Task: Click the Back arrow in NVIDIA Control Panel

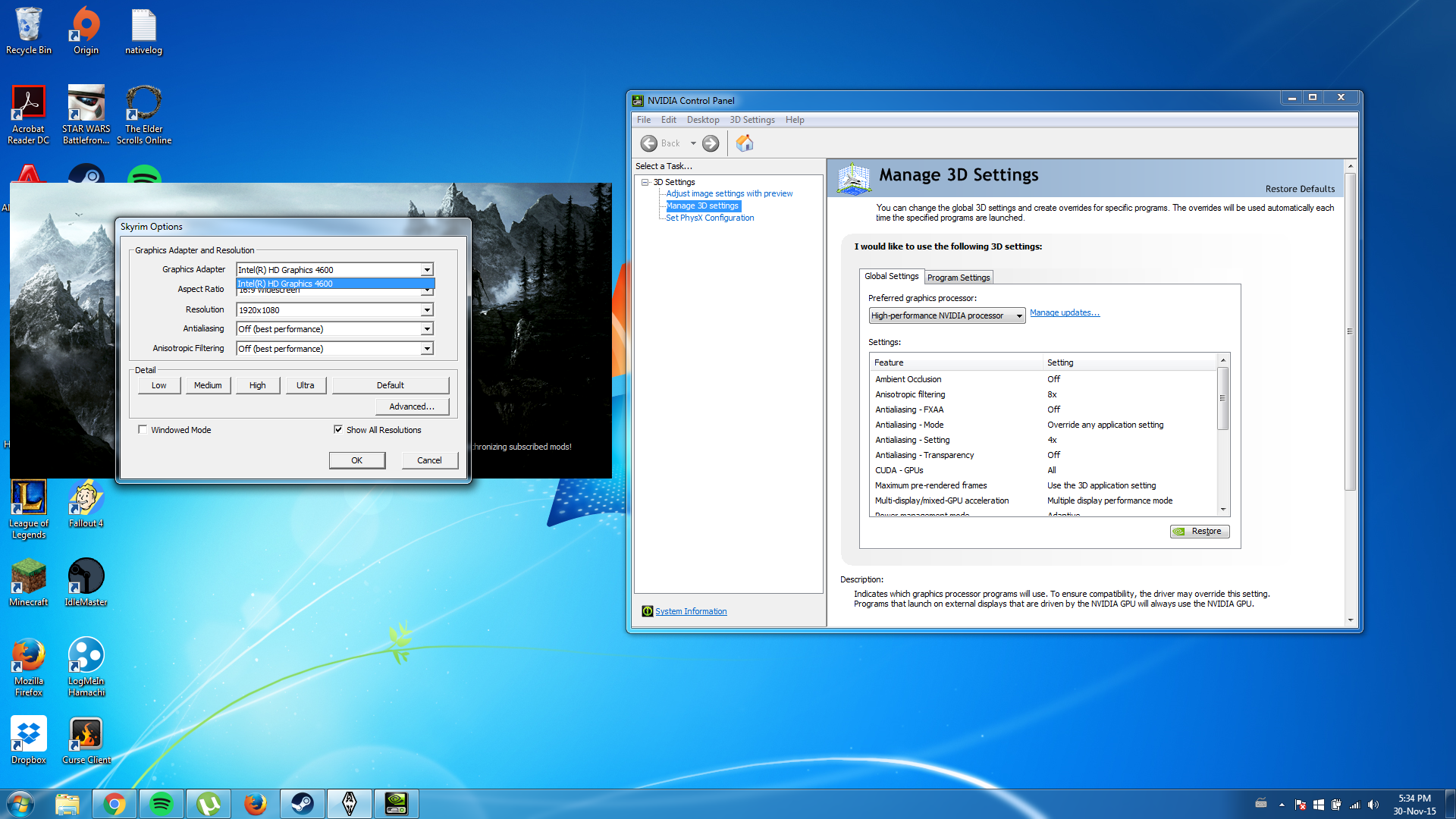Action: pos(649,143)
